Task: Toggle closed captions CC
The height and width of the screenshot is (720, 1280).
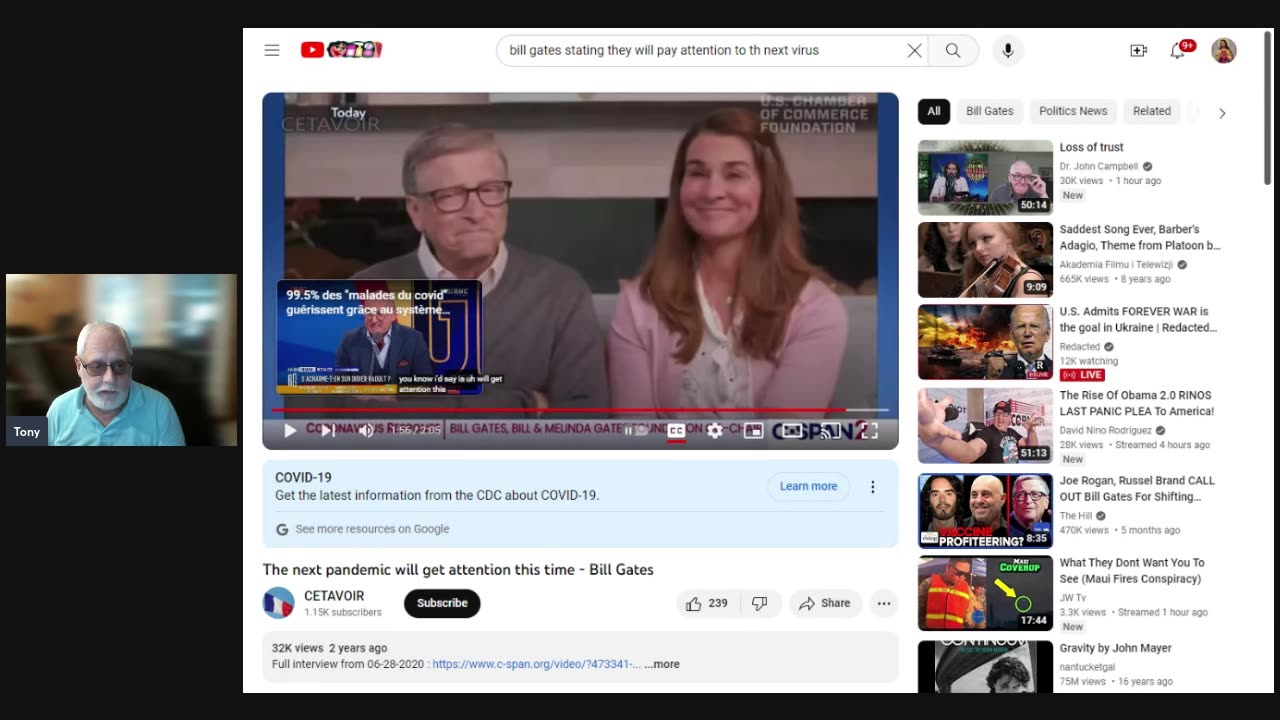Action: pyautogui.click(x=676, y=430)
